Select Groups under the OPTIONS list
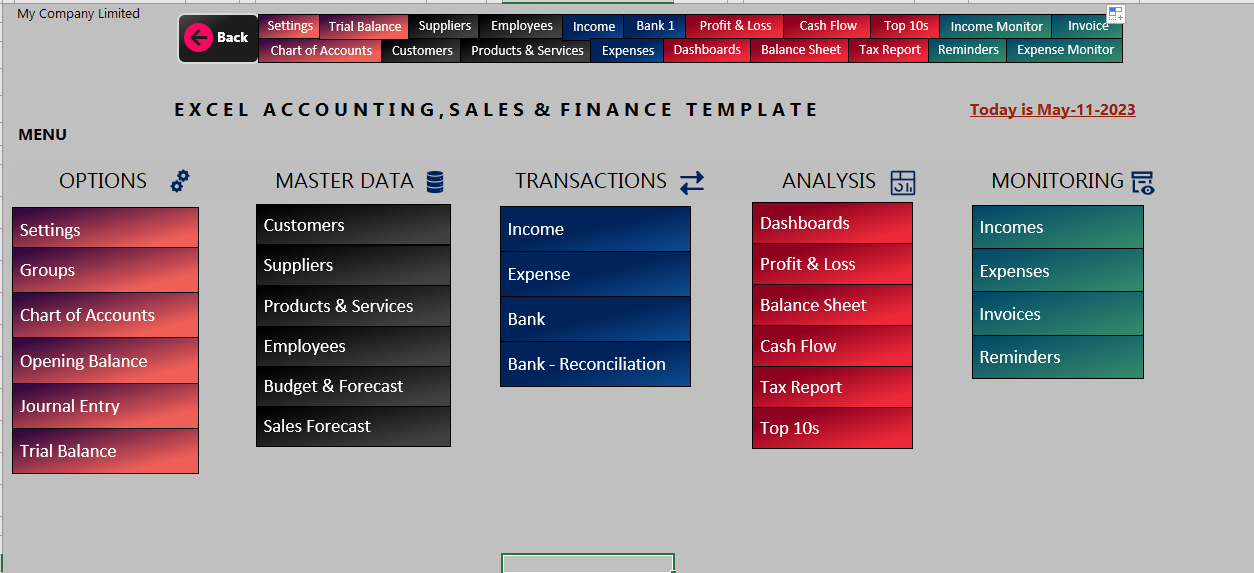This screenshot has height=573, width=1254. tap(105, 270)
